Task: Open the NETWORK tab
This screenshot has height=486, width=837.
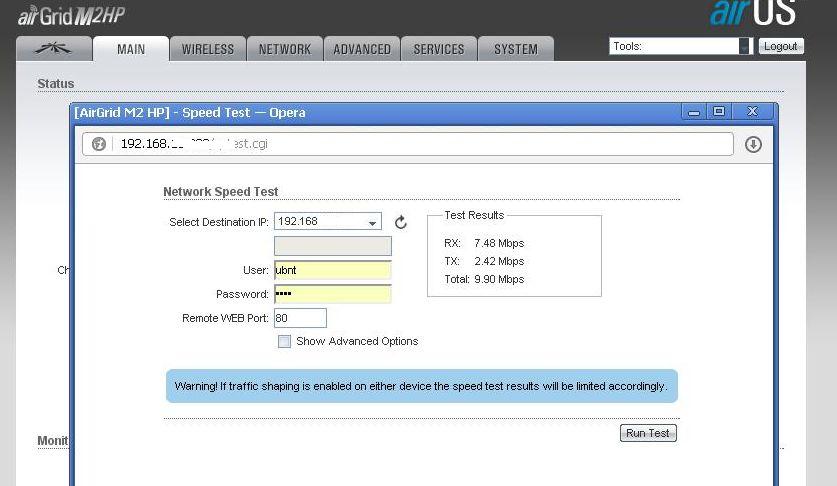Action: tap(285, 49)
